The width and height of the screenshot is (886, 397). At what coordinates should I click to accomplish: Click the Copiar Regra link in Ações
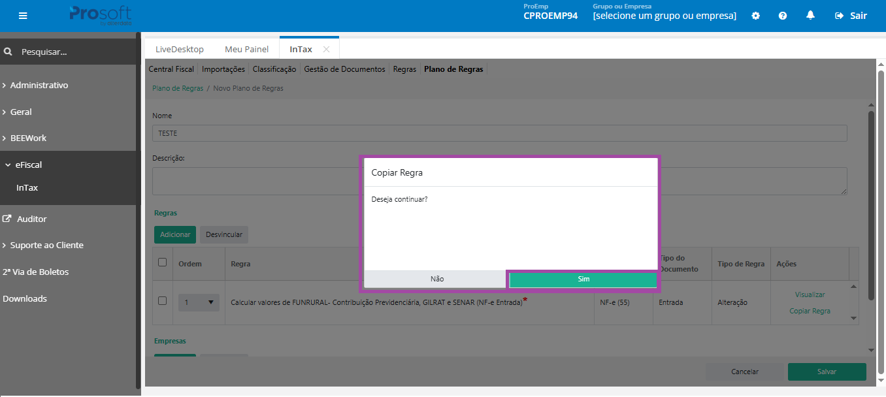point(810,311)
